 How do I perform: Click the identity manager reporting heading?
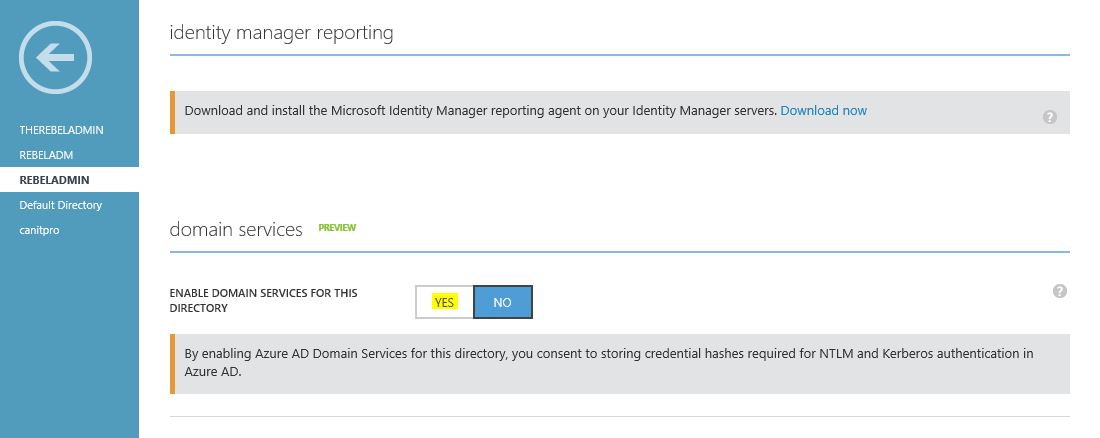[x=281, y=33]
